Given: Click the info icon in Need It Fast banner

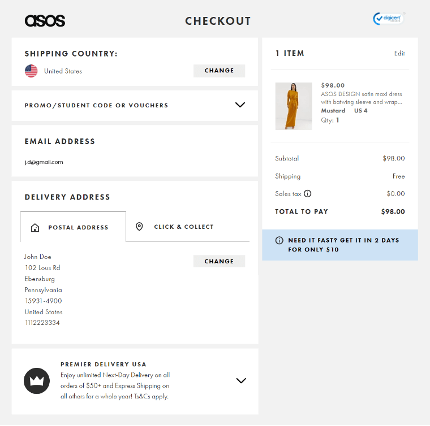Looking at the screenshot, I should click(x=279, y=240).
